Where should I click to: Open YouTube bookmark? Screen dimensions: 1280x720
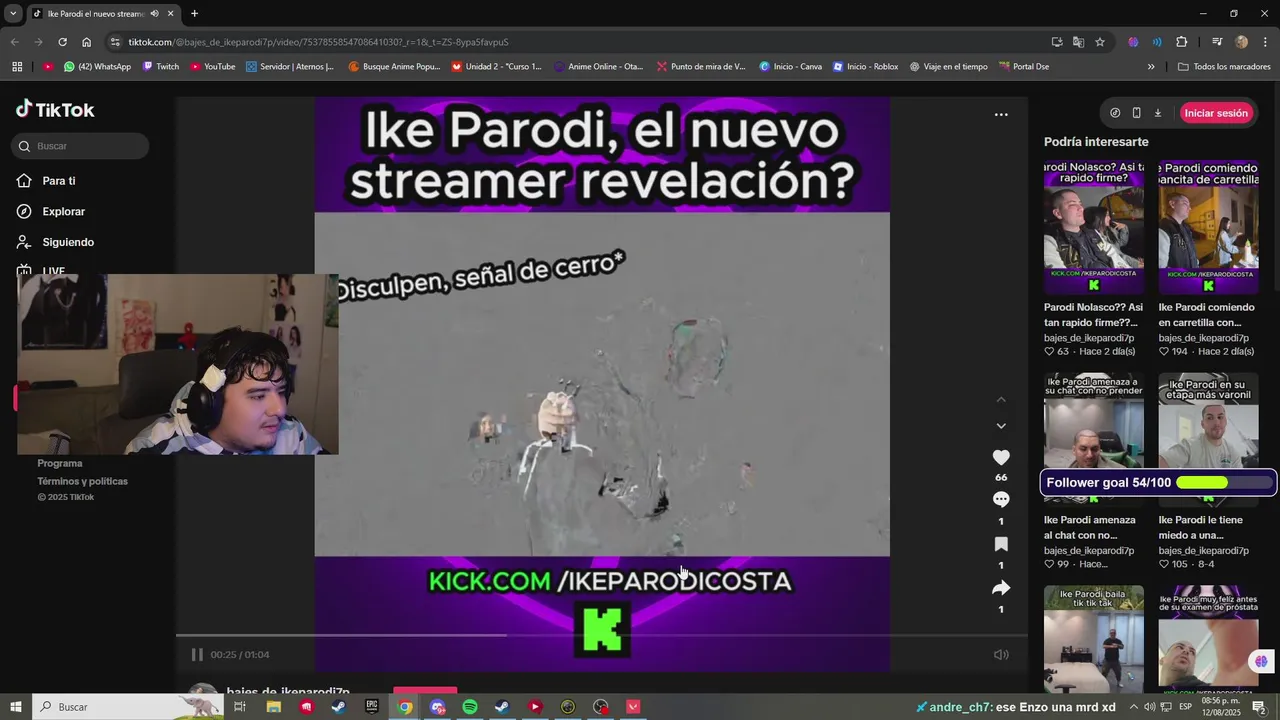(x=212, y=67)
